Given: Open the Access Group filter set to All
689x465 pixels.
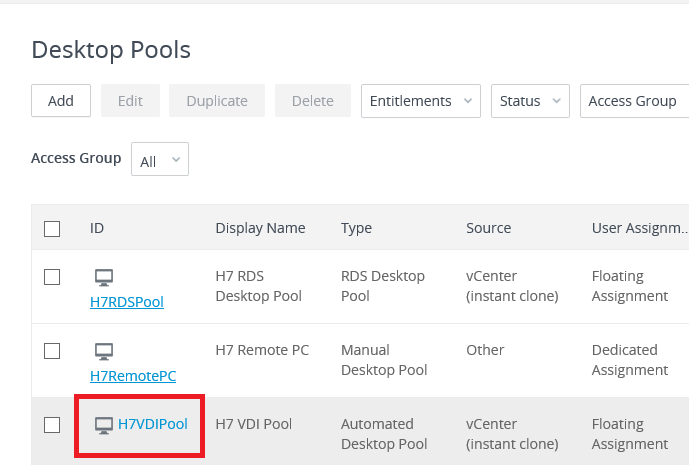Looking at the screenshot, I should 160,160.
